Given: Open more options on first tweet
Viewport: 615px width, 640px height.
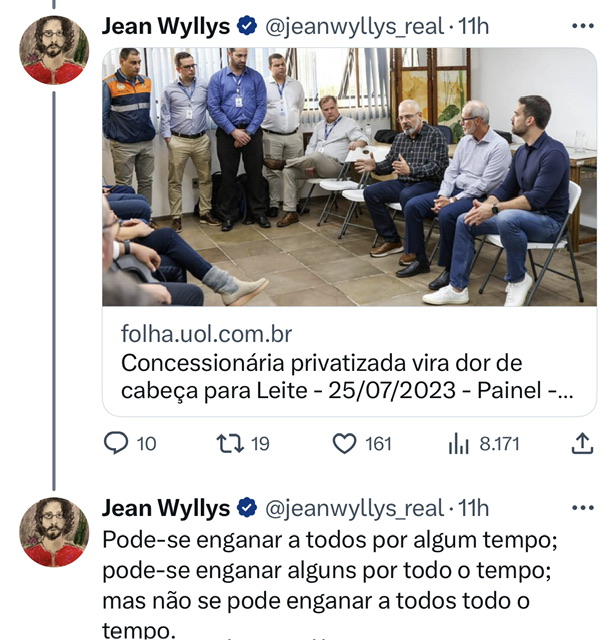Looking at the screenshot, I should pos(583,26).
